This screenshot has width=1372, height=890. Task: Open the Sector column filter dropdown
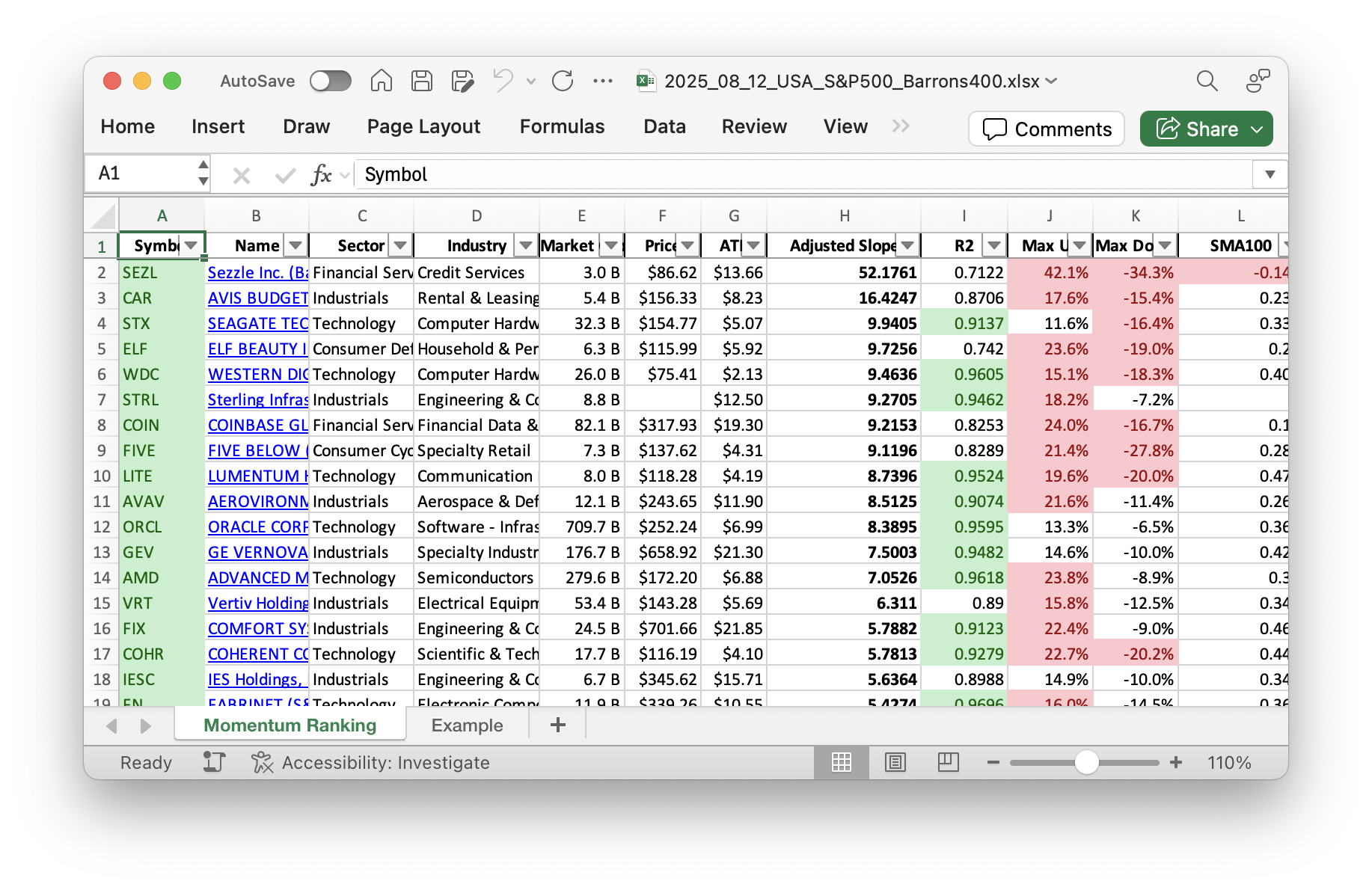pyautogui.click(x=401, y=245)
